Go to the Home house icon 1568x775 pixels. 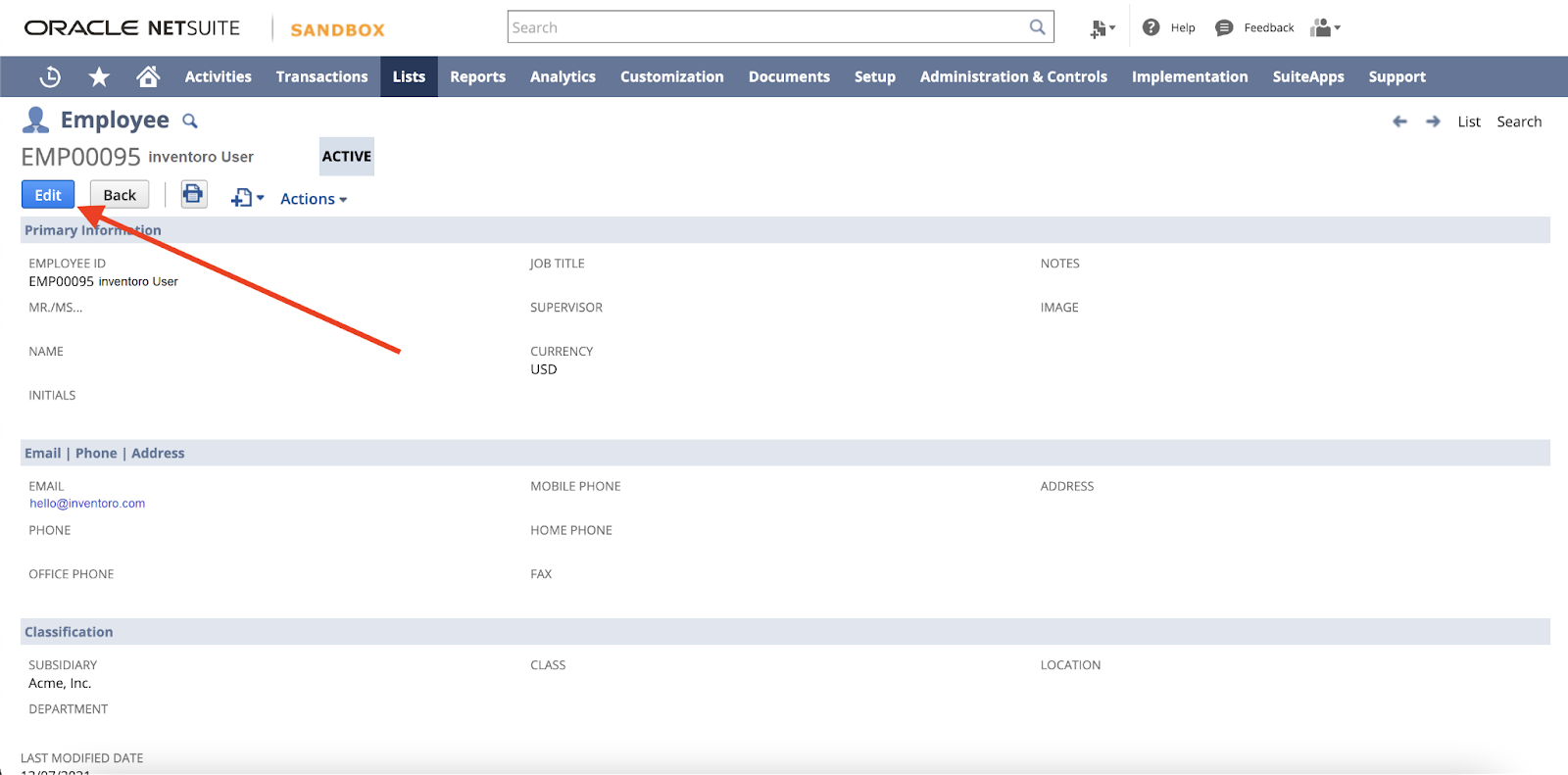point(148,76)
